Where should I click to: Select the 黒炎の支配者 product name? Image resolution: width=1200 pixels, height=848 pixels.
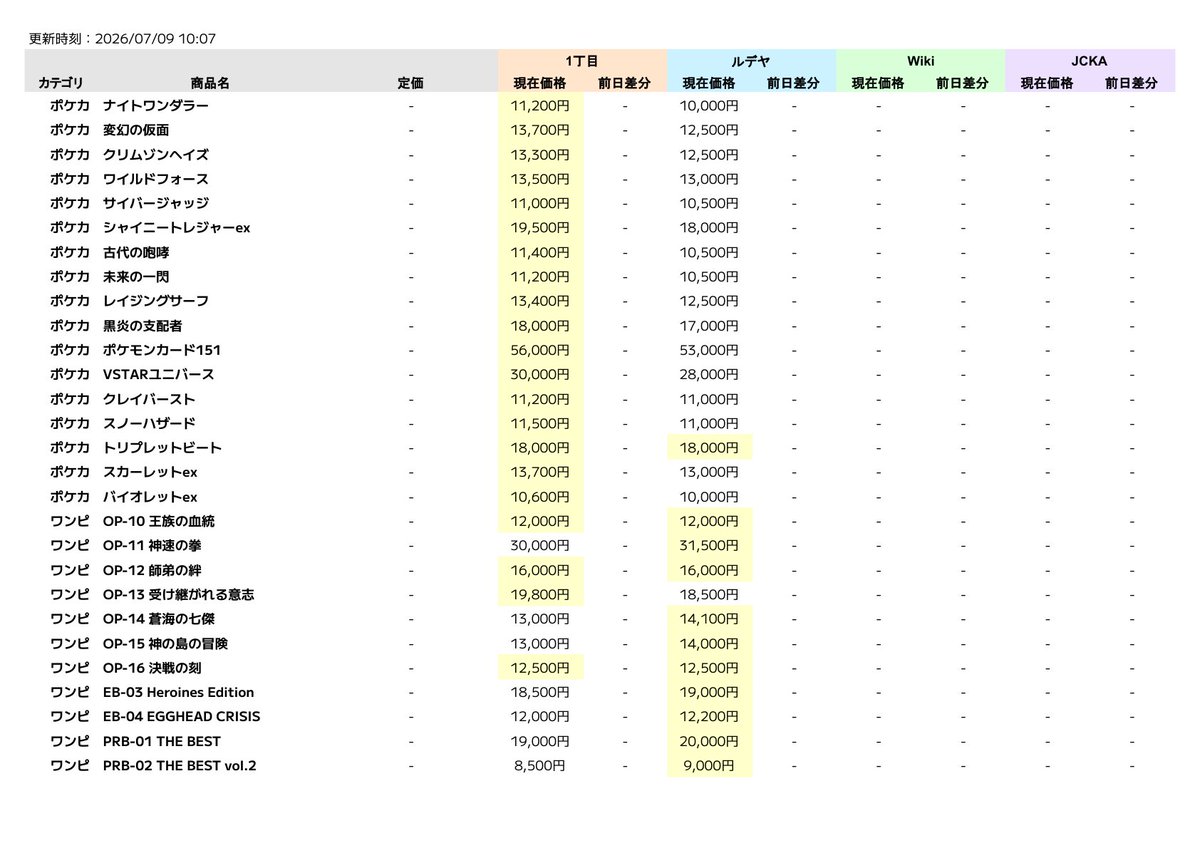[x=143, y=326]
